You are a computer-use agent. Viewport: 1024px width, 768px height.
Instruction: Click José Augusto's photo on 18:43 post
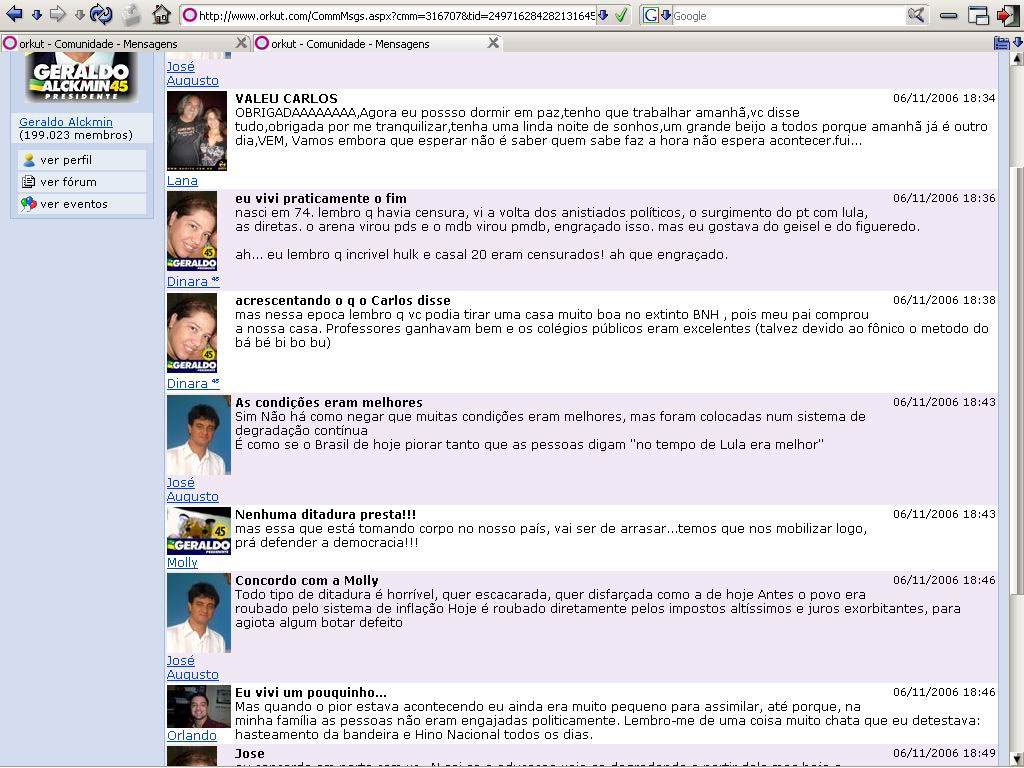[199, 435]
